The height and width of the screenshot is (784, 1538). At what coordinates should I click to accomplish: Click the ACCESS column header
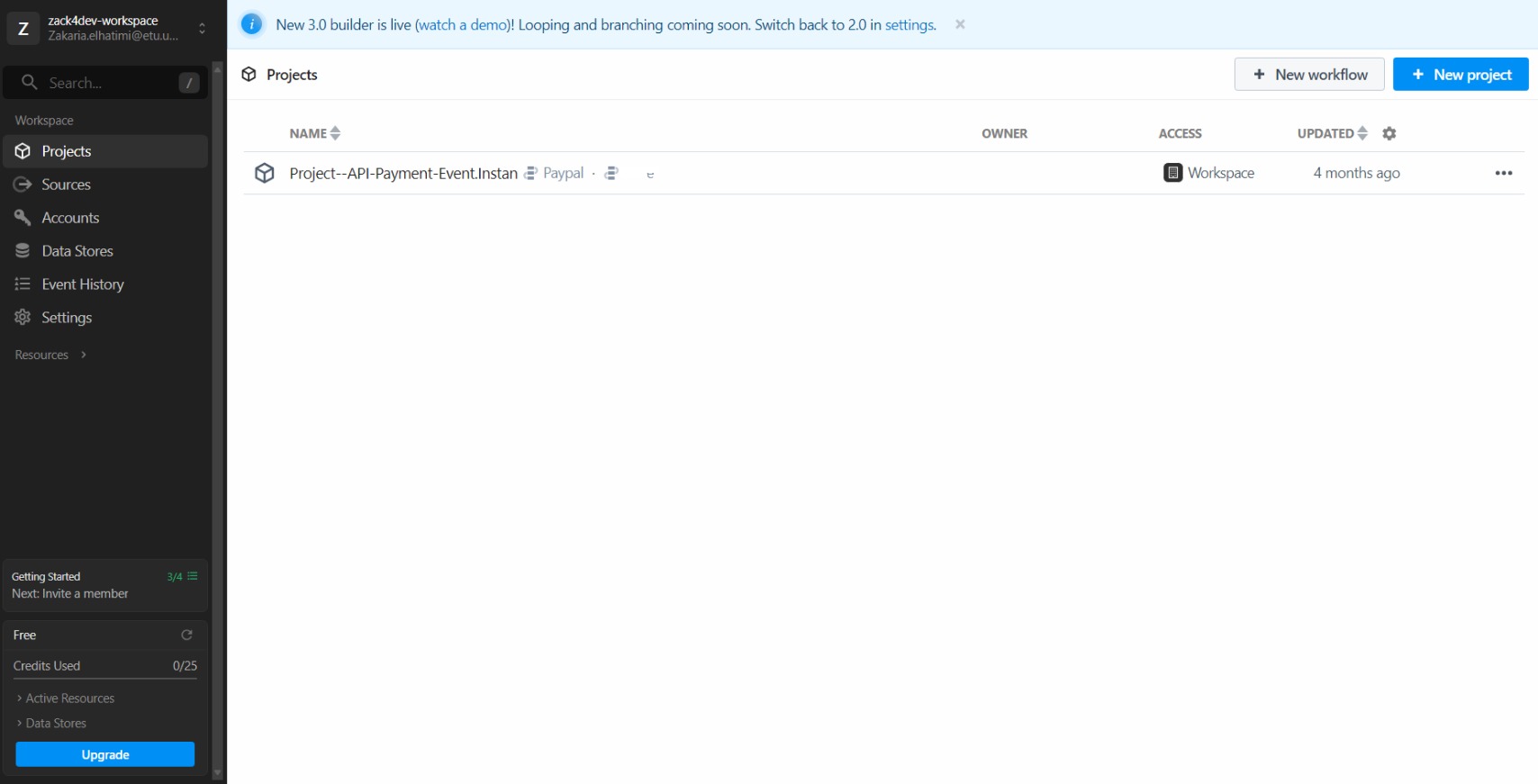1180,133
